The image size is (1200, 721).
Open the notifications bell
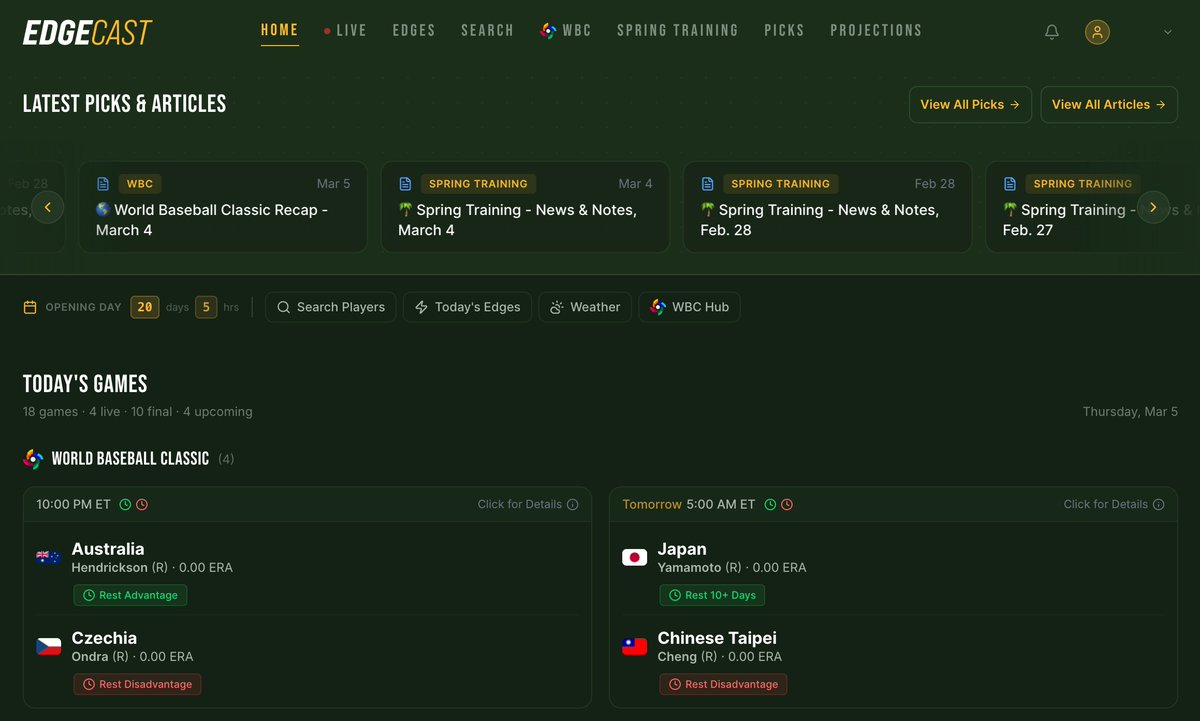1052,32
